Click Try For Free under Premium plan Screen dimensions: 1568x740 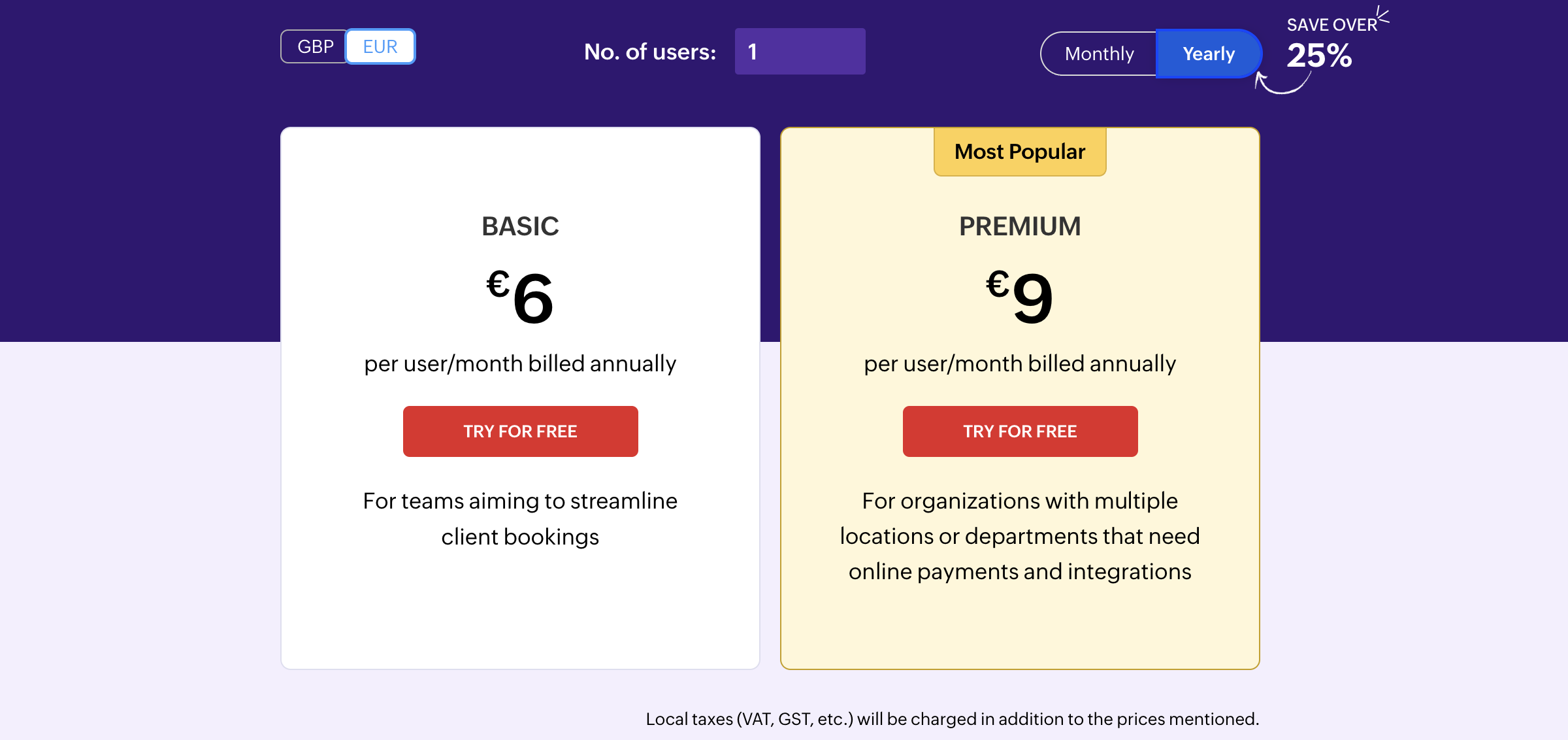[1019, 431]
